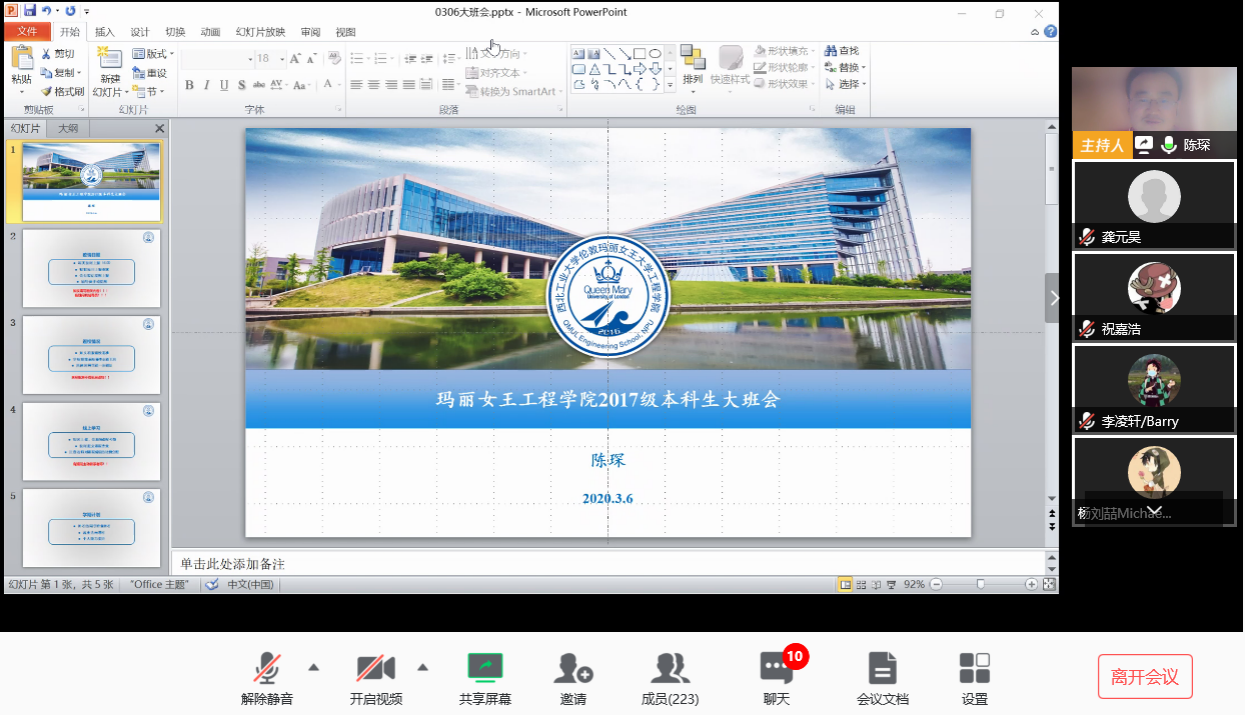The height and width of the screenshot is (715, 1246).
Task: Click the Leave Meeting (离开会议) button
Action: (x=1145, y=677)
